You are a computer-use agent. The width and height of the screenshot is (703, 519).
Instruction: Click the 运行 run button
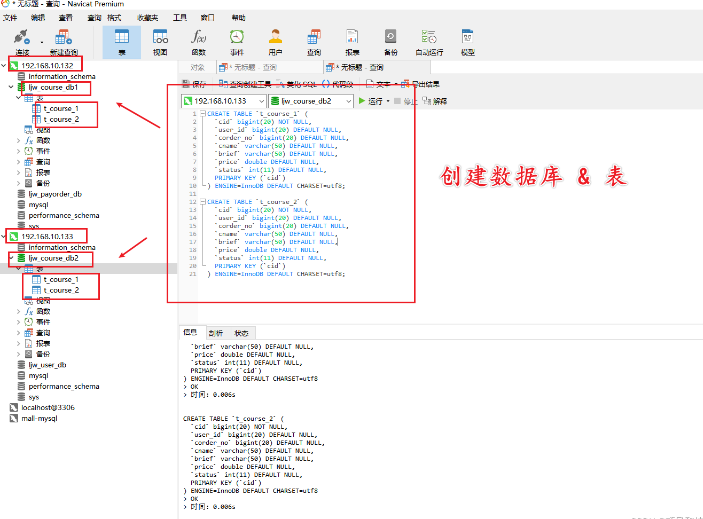(370, 101)
